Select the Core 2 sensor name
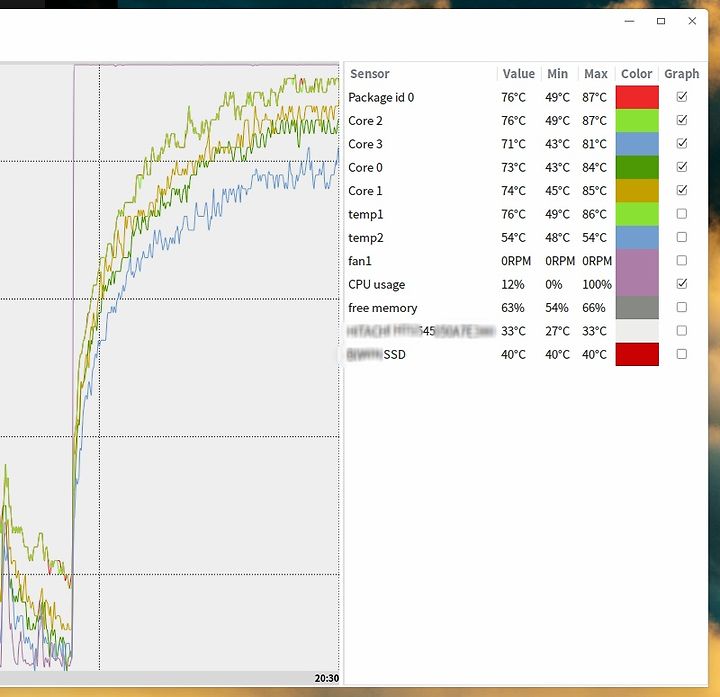Image resolution: width=720 pixels, height=697 pixels. point(365,121)
